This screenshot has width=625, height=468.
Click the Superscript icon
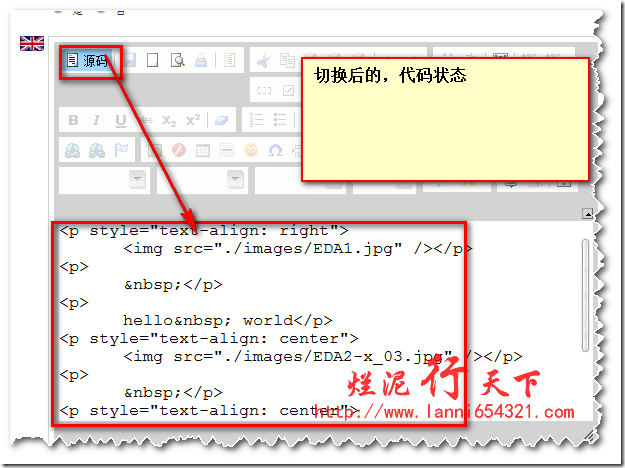[x=193, y=120]
